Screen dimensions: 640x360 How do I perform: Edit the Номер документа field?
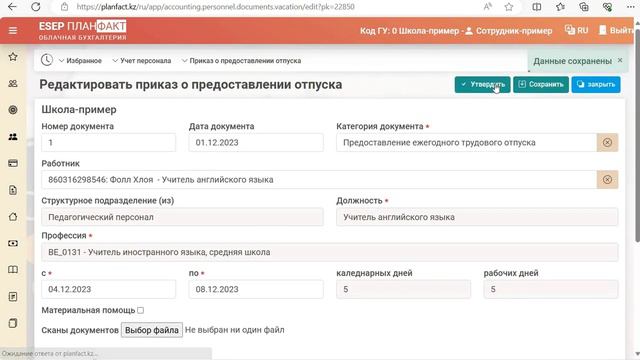click(109, 142)
